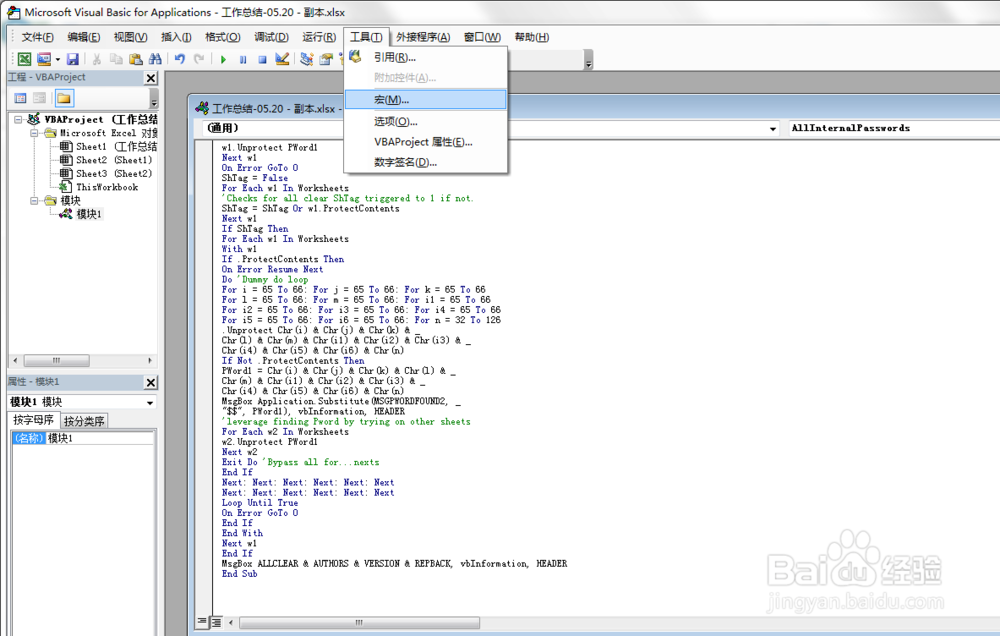Run the macro with green play icon
This screenshot has height=636, width=1000.
[x=223, y=59]
